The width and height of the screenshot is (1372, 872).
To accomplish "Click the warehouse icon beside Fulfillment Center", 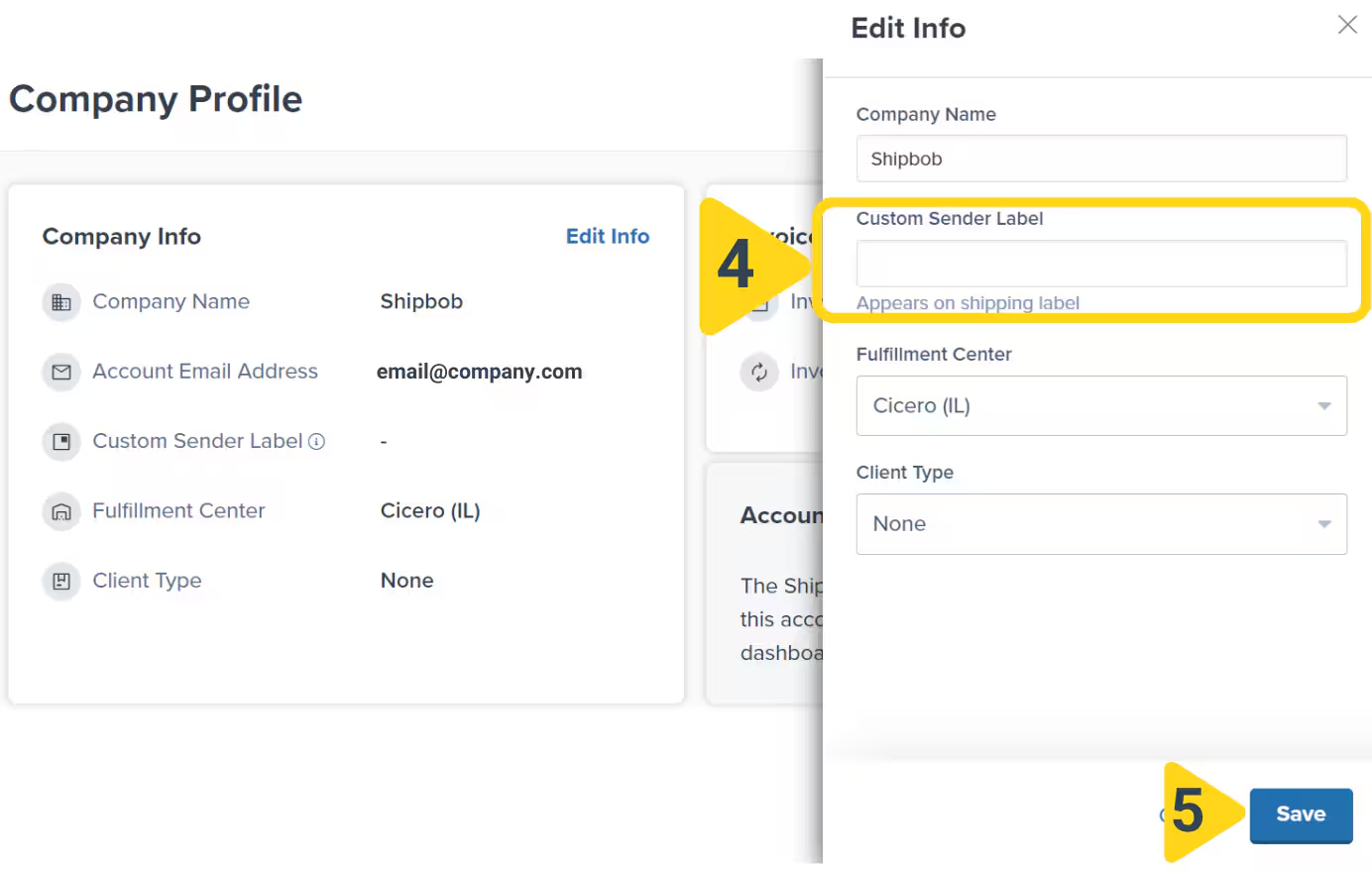I will pos(60,511).
